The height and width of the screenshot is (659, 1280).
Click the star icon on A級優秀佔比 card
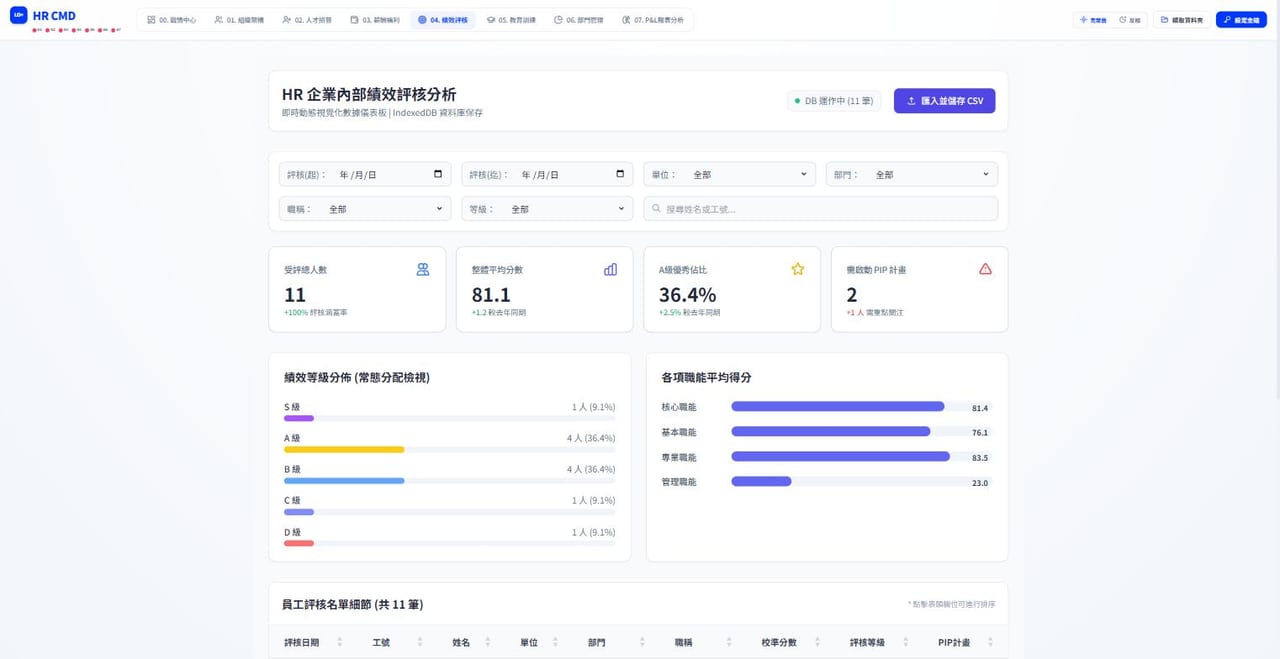click(798, 269)
